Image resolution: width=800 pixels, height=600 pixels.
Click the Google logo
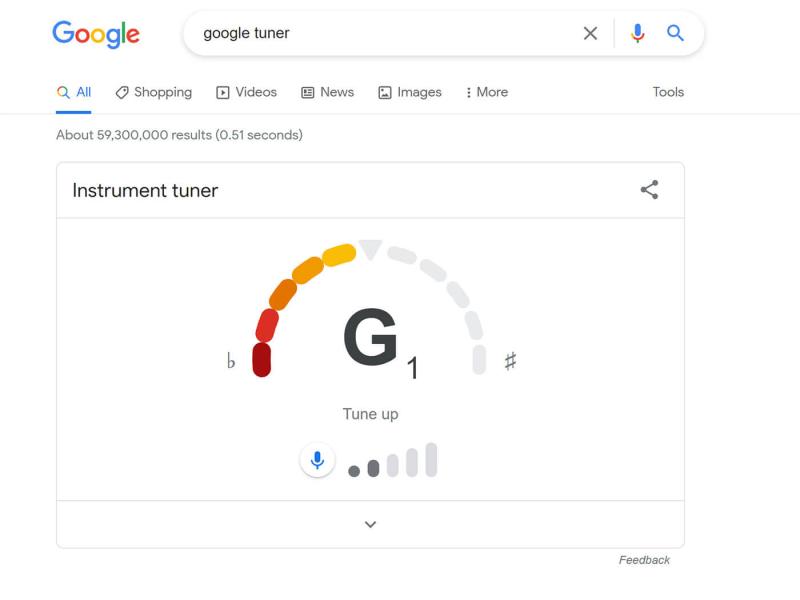(x=96, y=34)
